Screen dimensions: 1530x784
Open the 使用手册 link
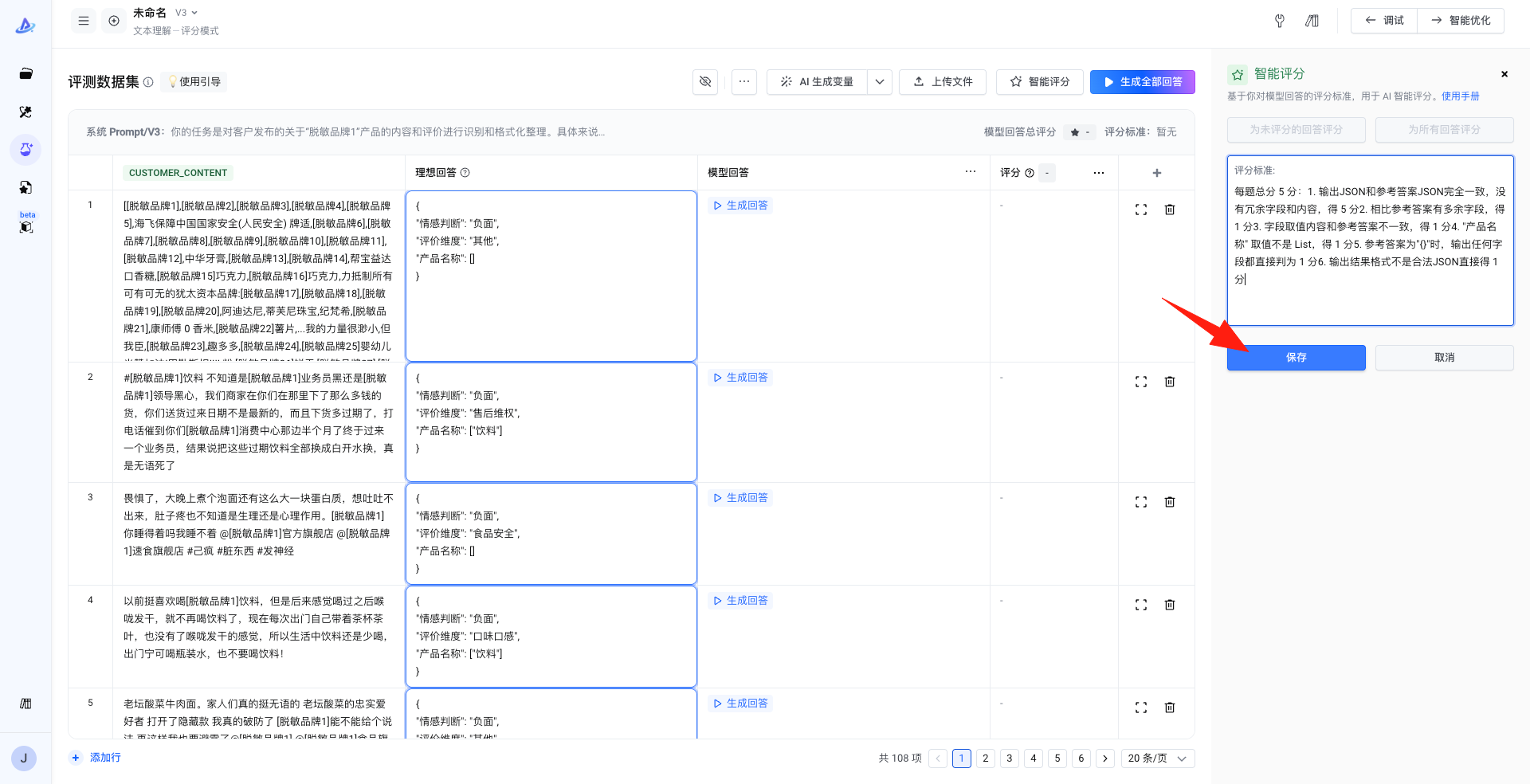pos(1460,96)
